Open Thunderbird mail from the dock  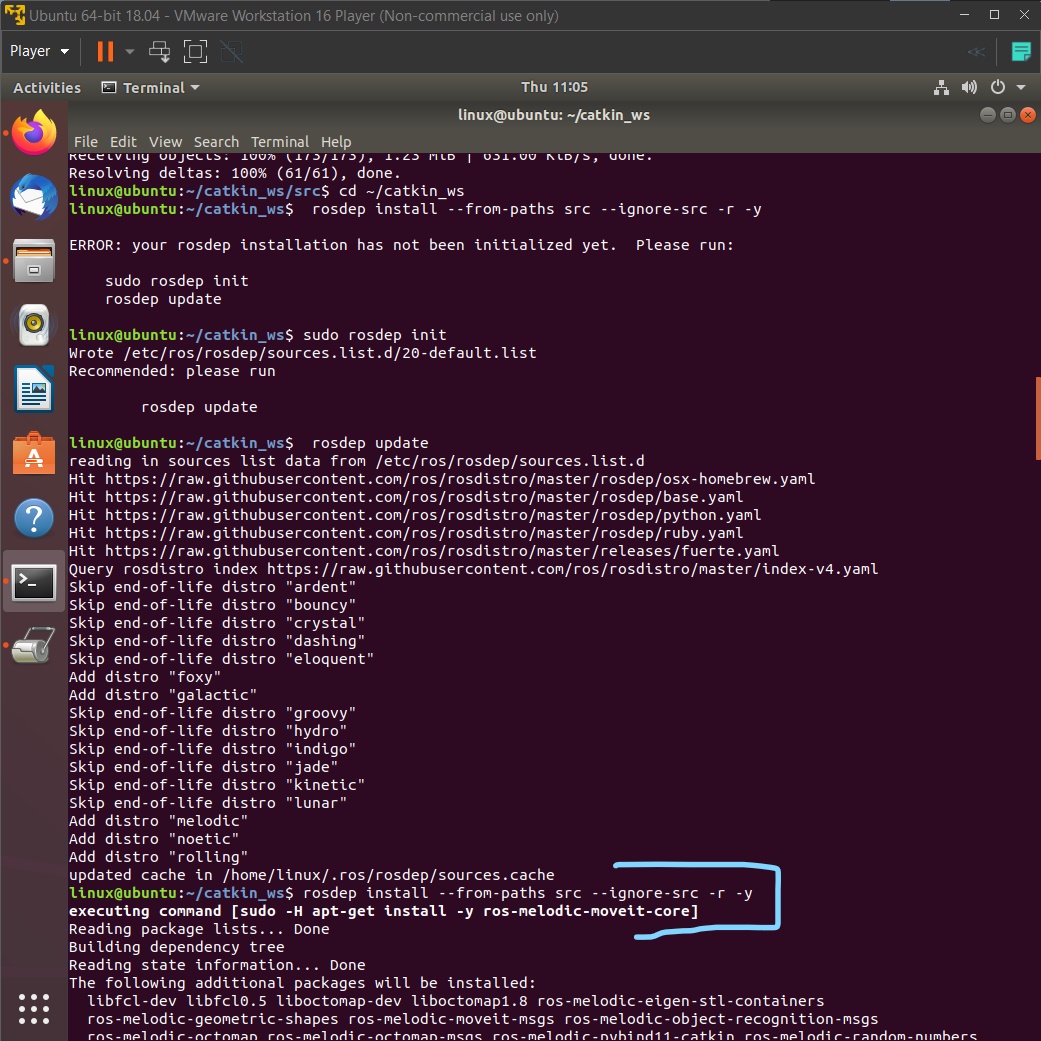pyautogui.click(x=33, y=196)
